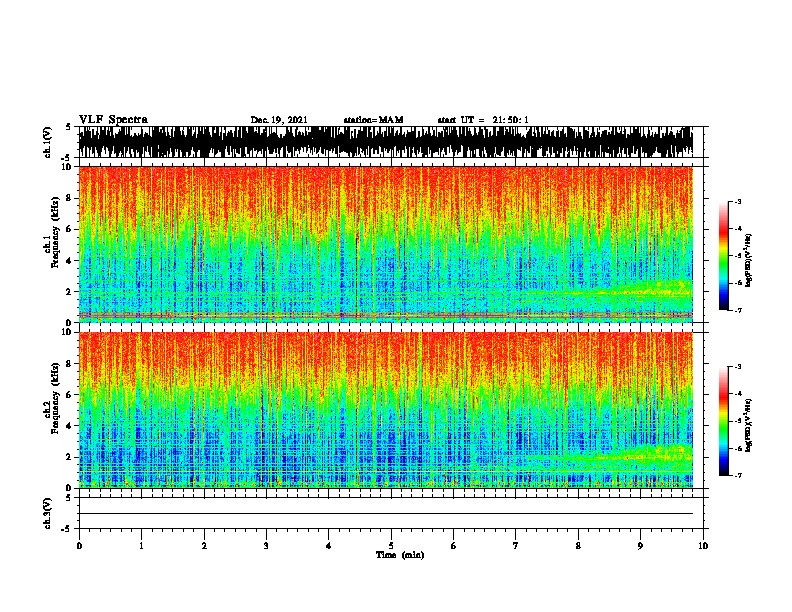
Task: Click tick label "1" on the Time axis
Action: pos(141,546)
